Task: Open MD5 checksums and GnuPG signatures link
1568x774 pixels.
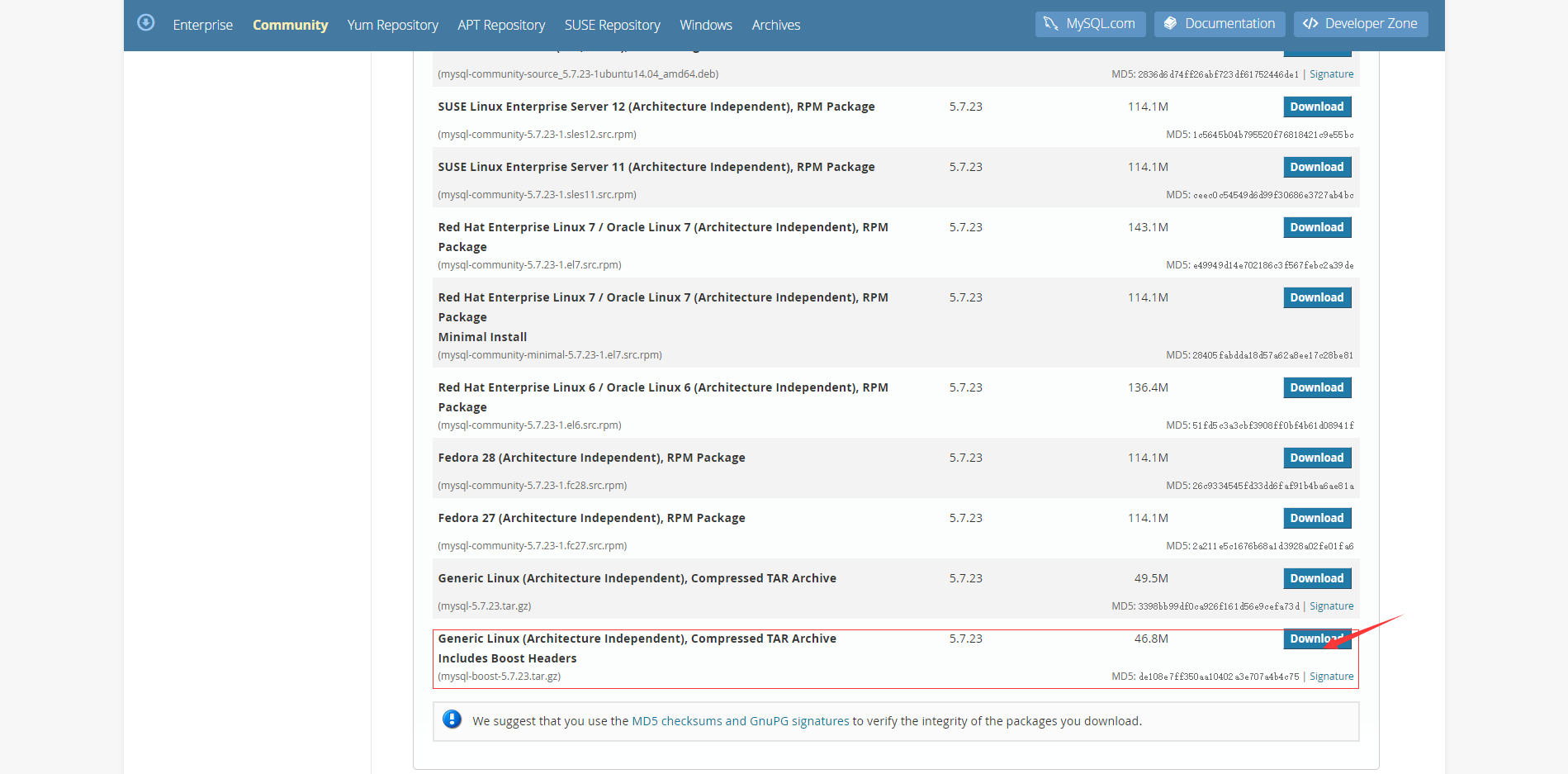Action: coord(740,721)
